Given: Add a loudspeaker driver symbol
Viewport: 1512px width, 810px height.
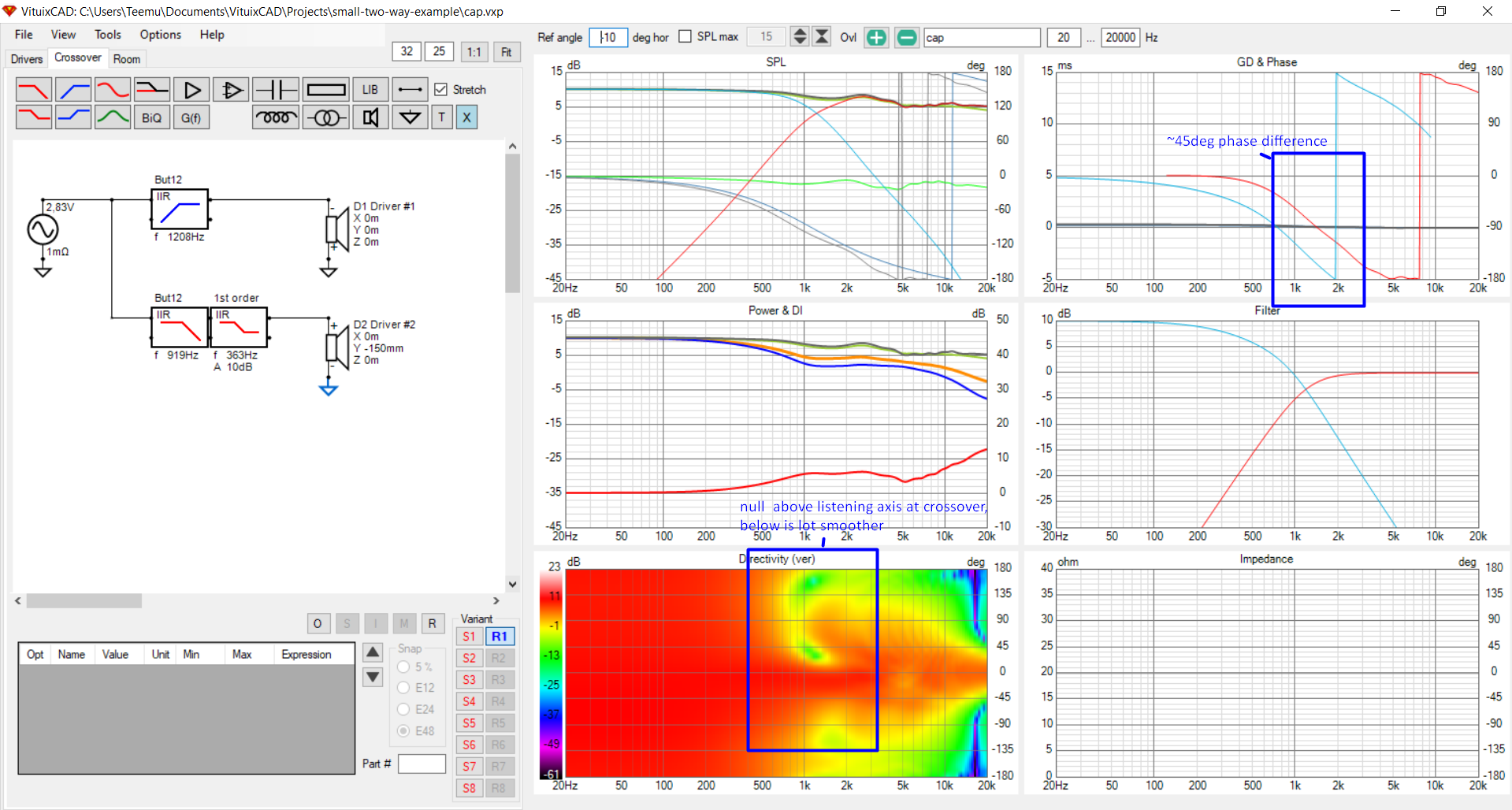Looking at the screenshot, I should [x=370, y=117].
